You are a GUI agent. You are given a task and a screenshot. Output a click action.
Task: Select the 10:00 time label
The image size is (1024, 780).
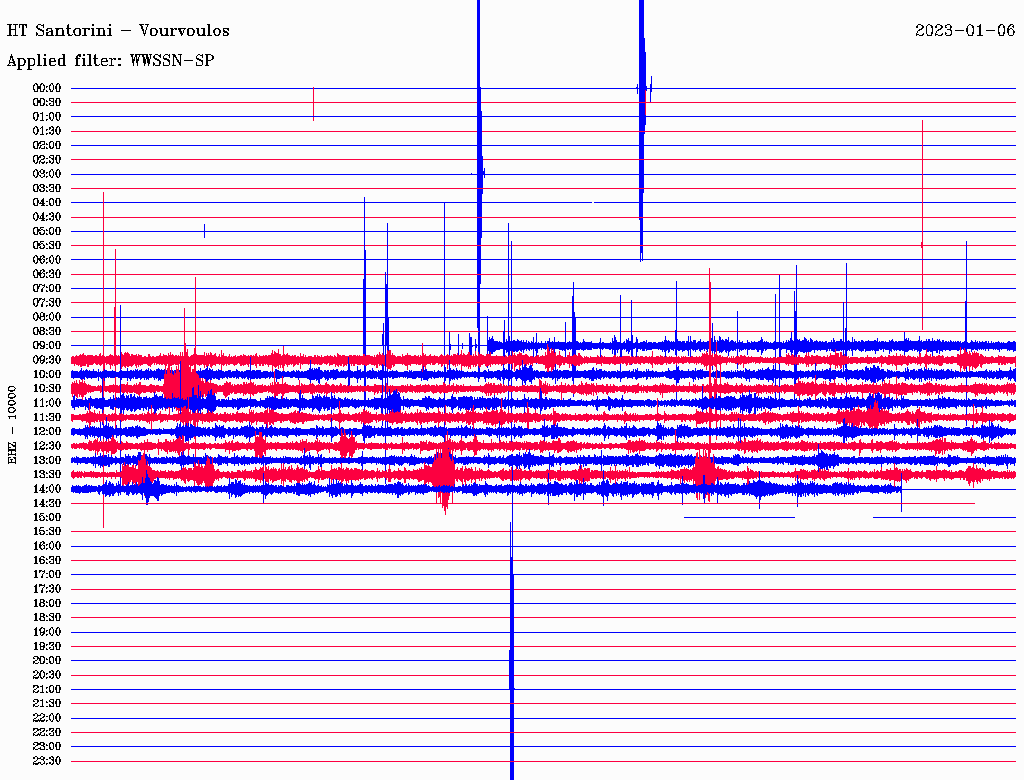click(46, 374)
